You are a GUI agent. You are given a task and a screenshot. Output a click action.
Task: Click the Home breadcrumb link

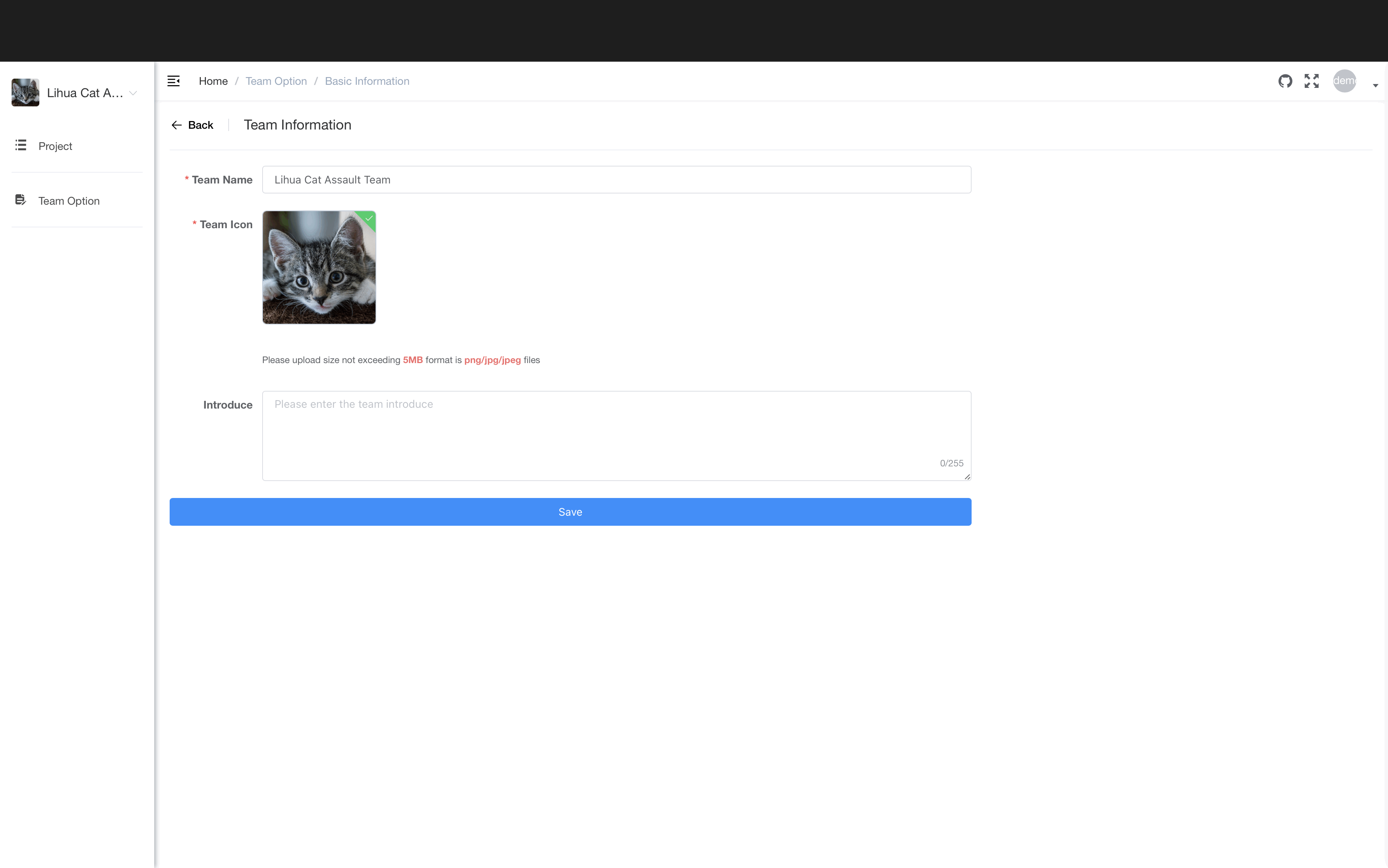tap(213, 81)
